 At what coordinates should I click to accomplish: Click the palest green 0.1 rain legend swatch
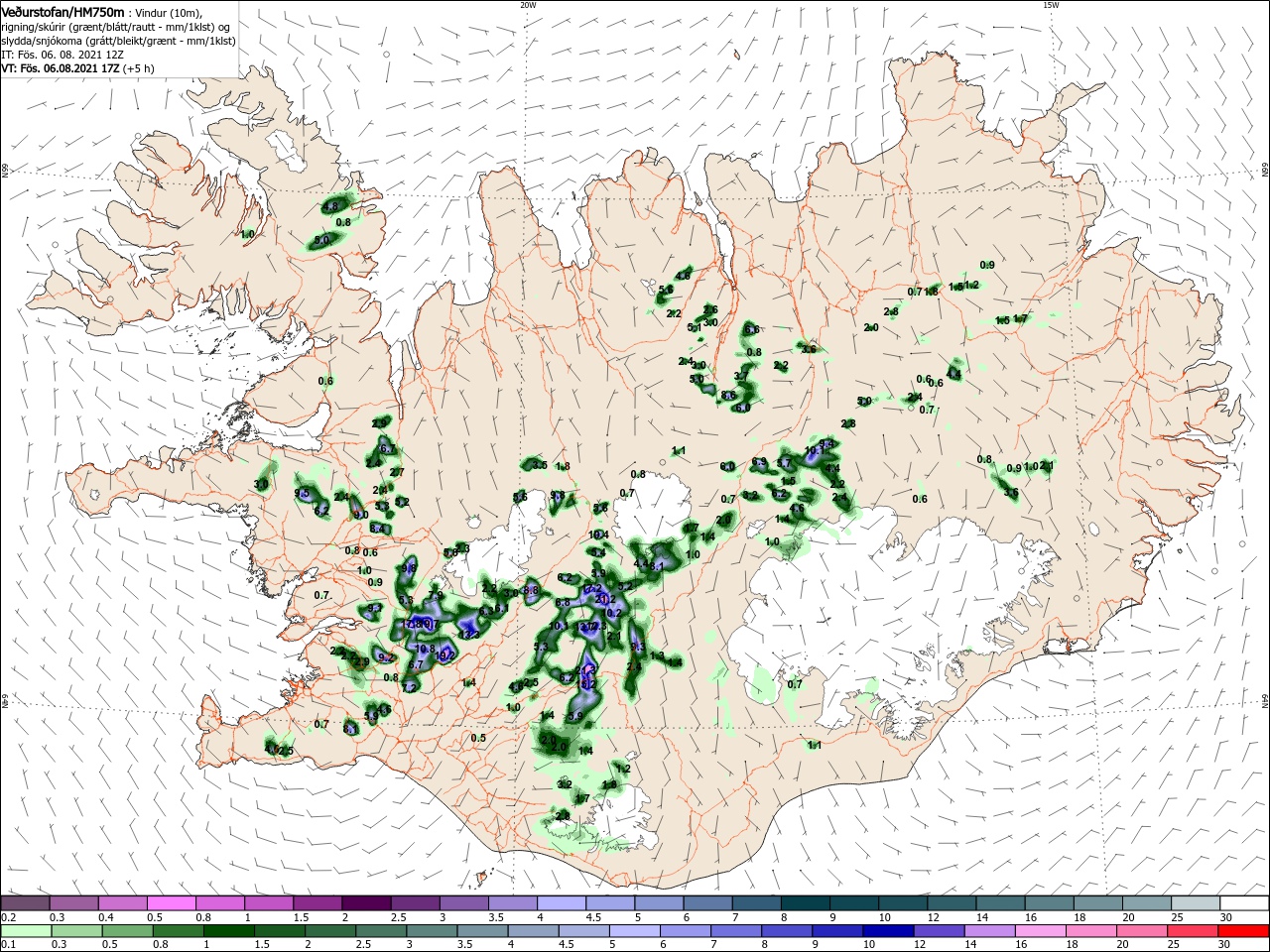click(x=25, y=931)
